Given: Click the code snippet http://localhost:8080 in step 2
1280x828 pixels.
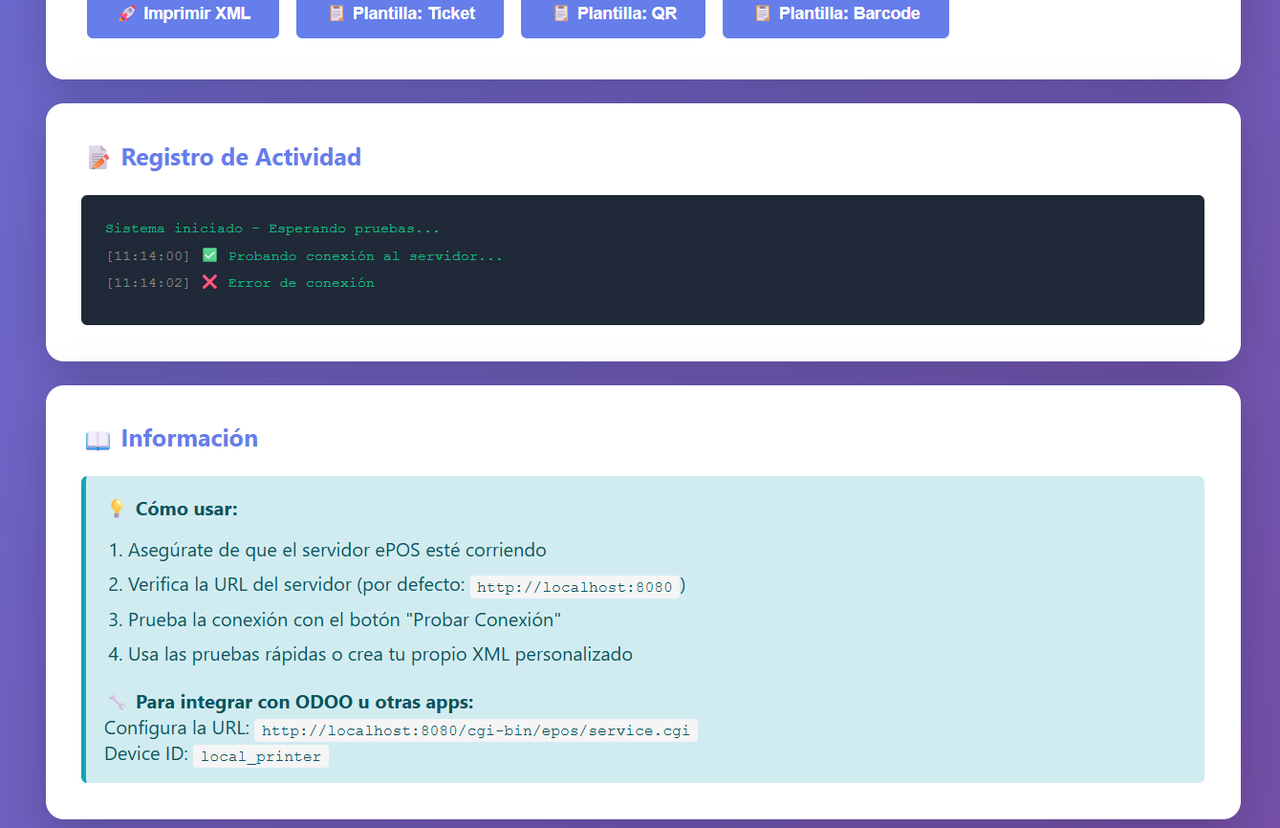Looking at the screenshot, I should (575, 587).
